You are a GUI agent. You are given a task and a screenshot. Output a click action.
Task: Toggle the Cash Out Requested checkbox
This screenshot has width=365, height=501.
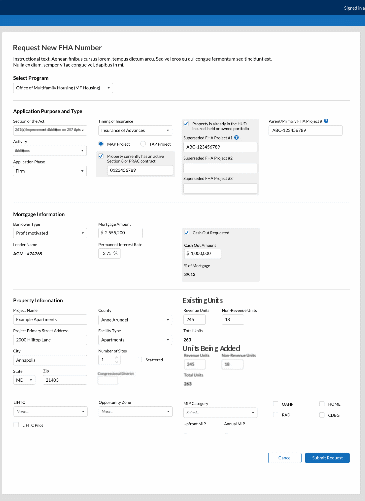pos(187,232)
